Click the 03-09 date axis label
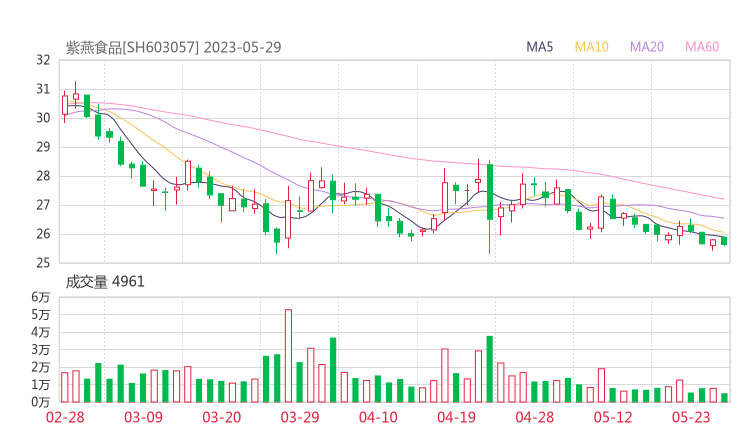Viewport: 740px width, 440px height. pos(143,417)
